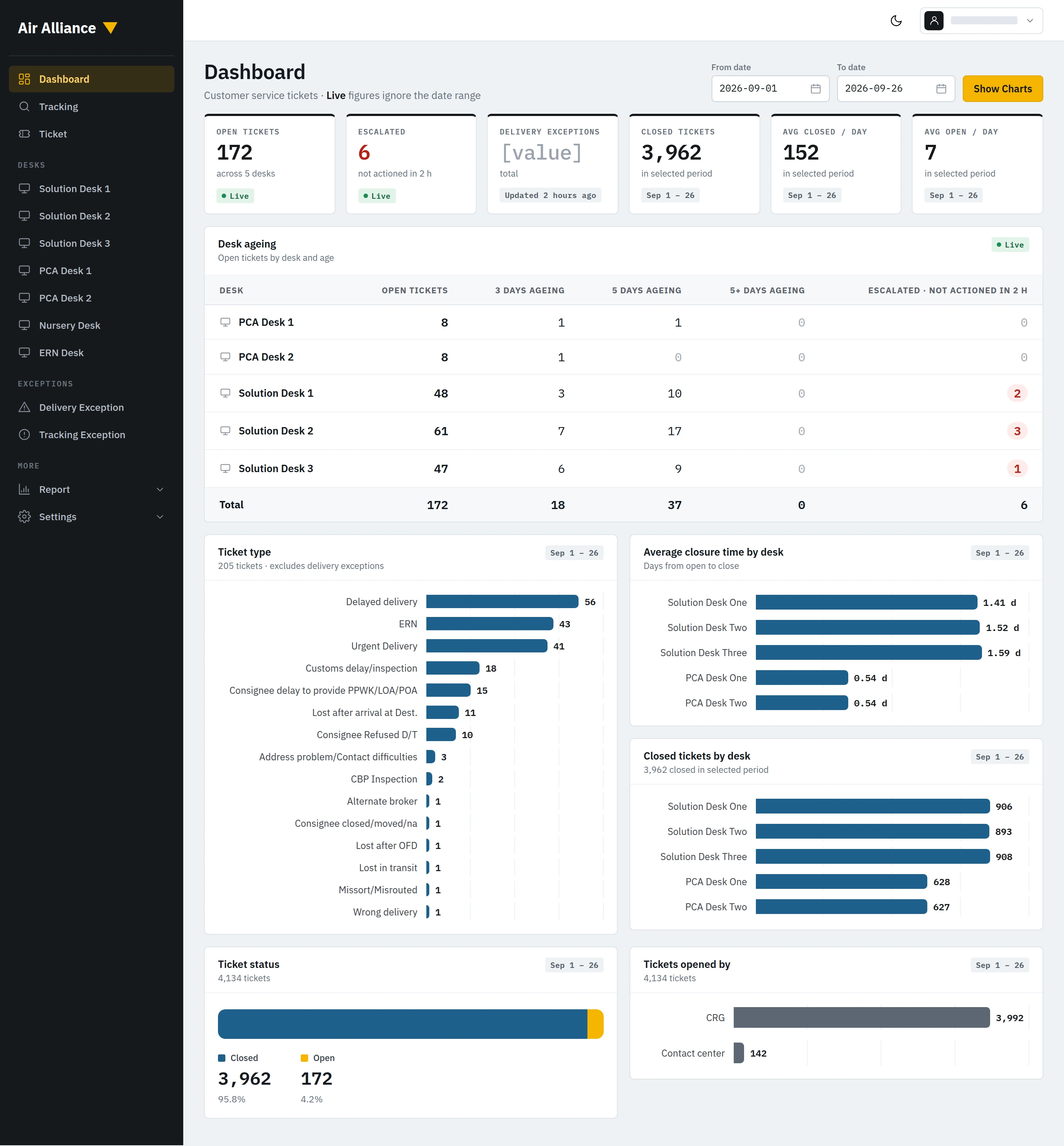
Task: Click the escalated badge 3 for Solution Desk 2
Action: [x=1017, y=431]
